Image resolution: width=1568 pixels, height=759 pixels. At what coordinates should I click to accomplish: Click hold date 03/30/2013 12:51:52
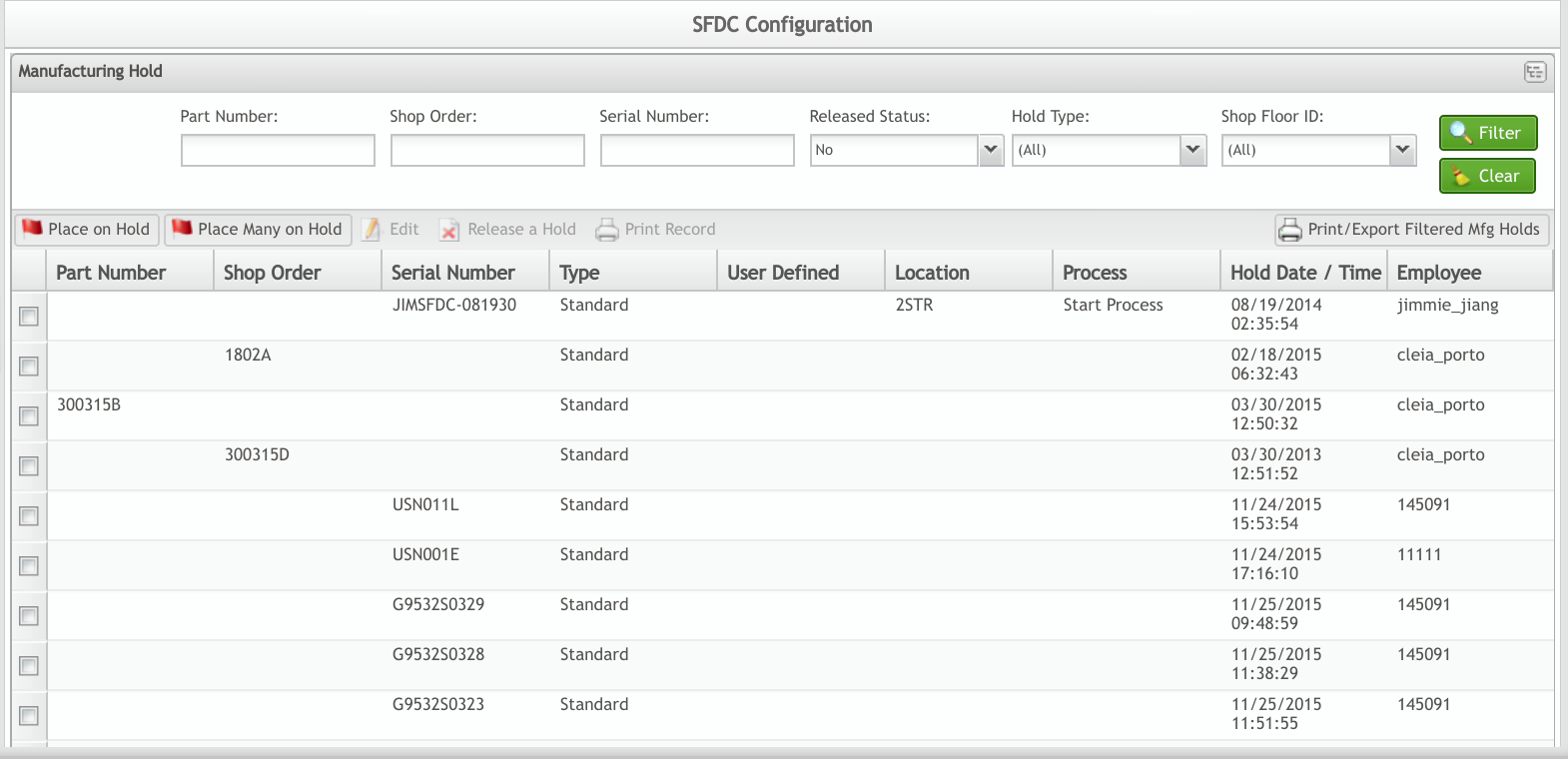click(x=1276, y=464)
